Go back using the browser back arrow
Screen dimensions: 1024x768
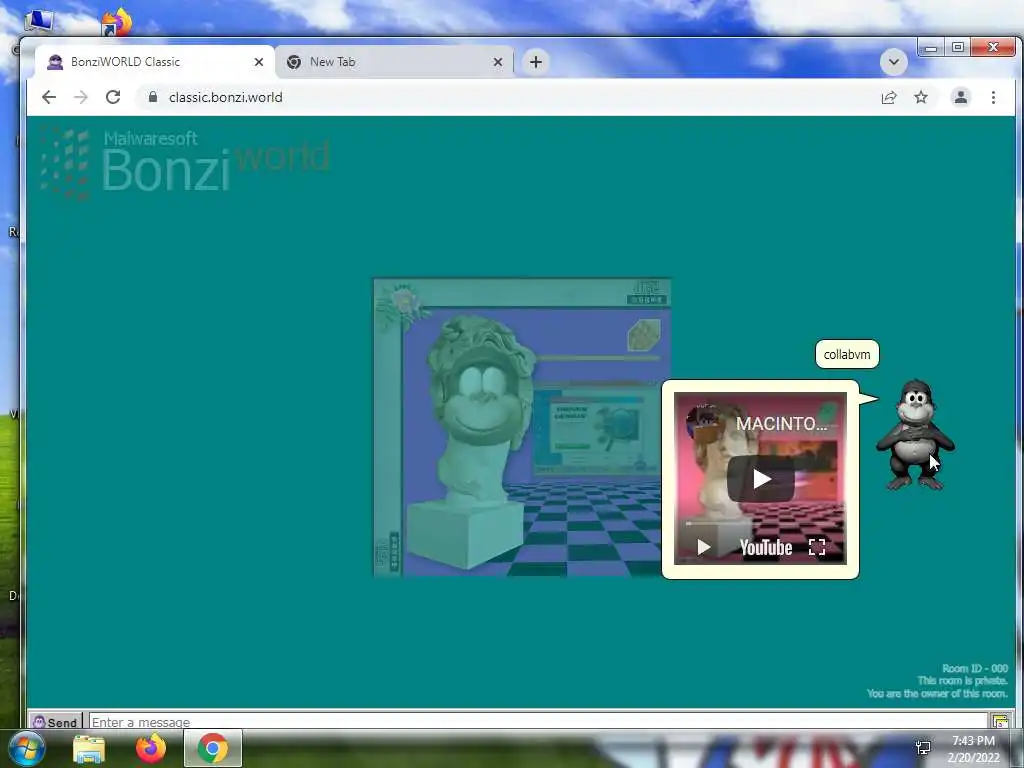tap(49, 97)
